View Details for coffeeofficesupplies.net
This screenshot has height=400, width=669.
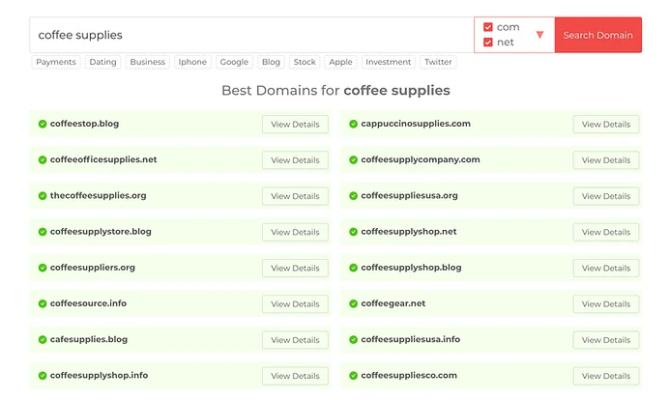(295, 160)
